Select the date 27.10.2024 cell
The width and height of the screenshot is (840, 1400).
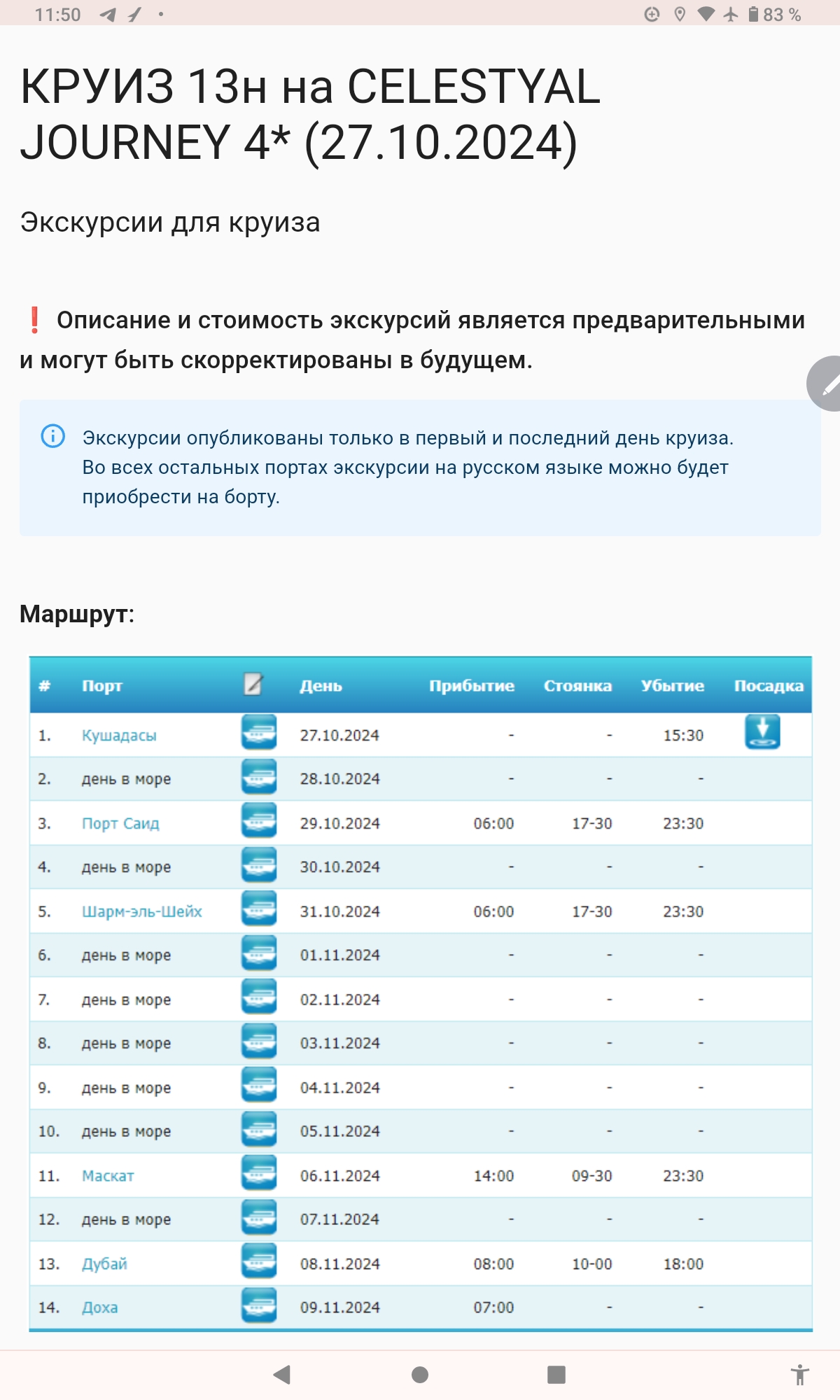[339, 735]
